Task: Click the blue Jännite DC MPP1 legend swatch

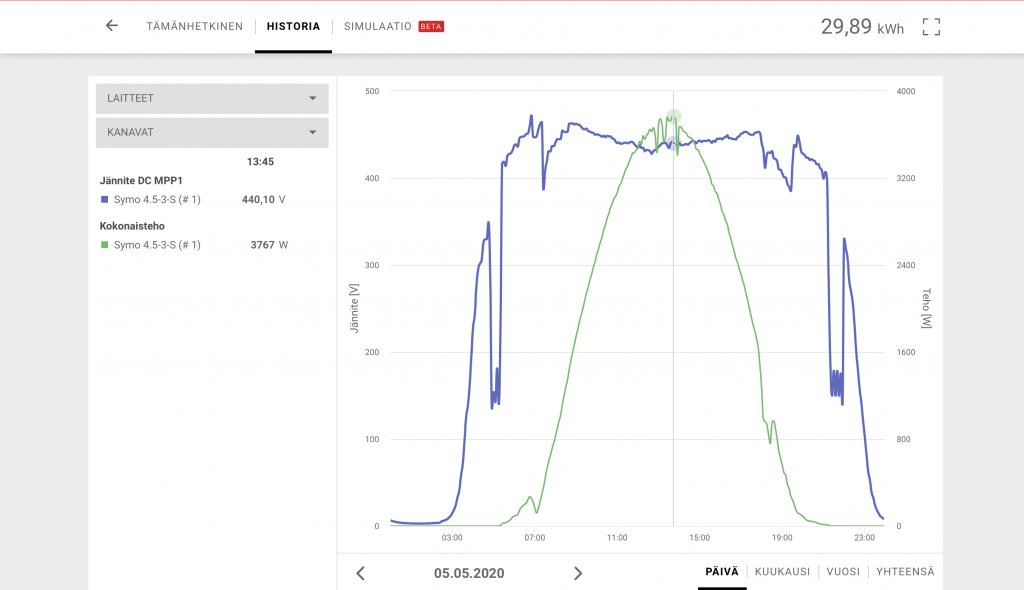Action: pyautogui.click(x=104, y=200)
